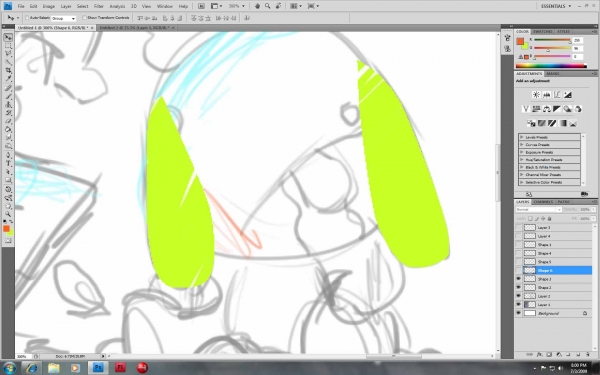Pick the Hand tool in application bar
Viewport: 600px width, 375px height.
258,6
